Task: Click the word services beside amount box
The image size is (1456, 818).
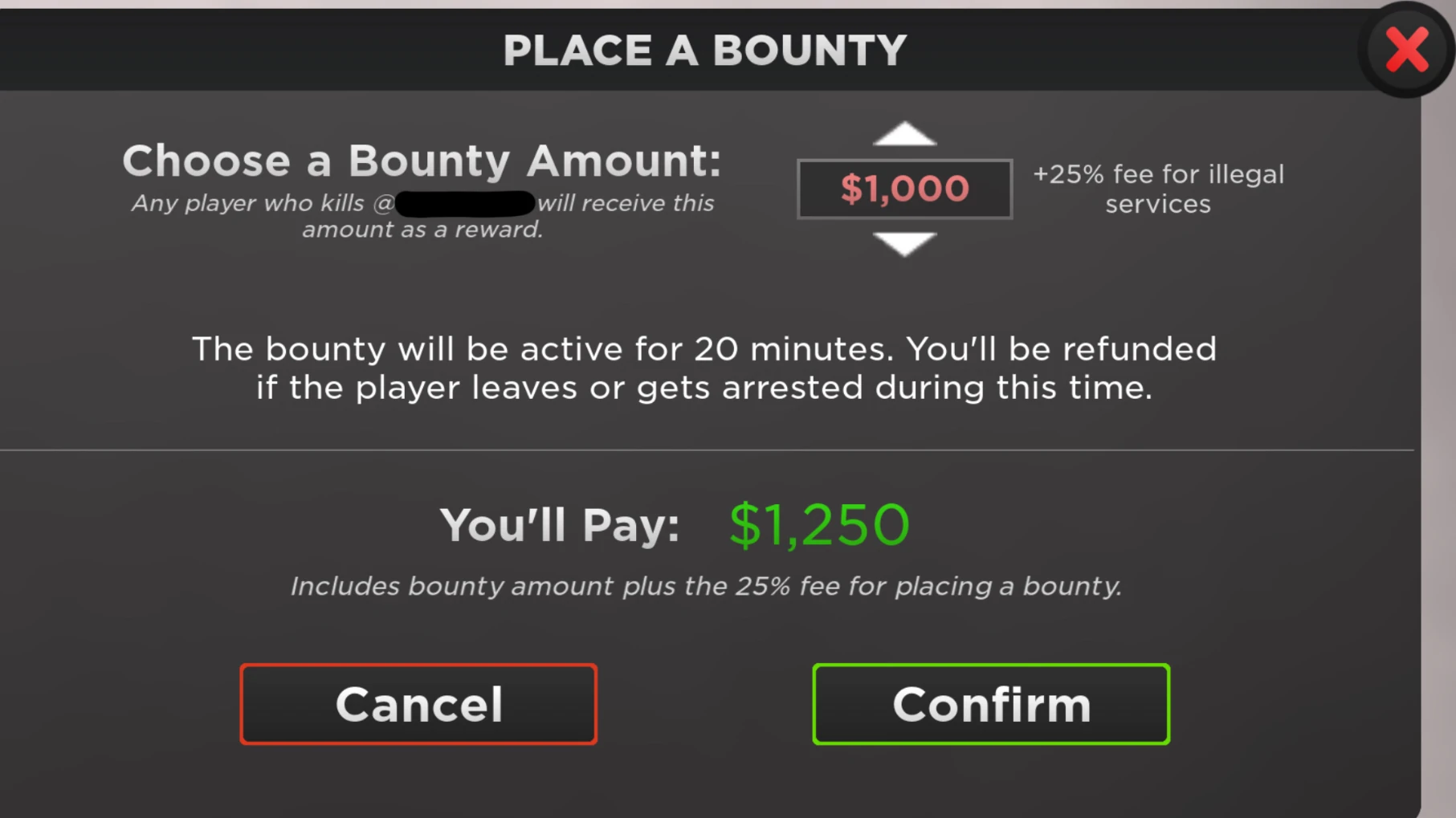Action: (x=1157, y=205)
